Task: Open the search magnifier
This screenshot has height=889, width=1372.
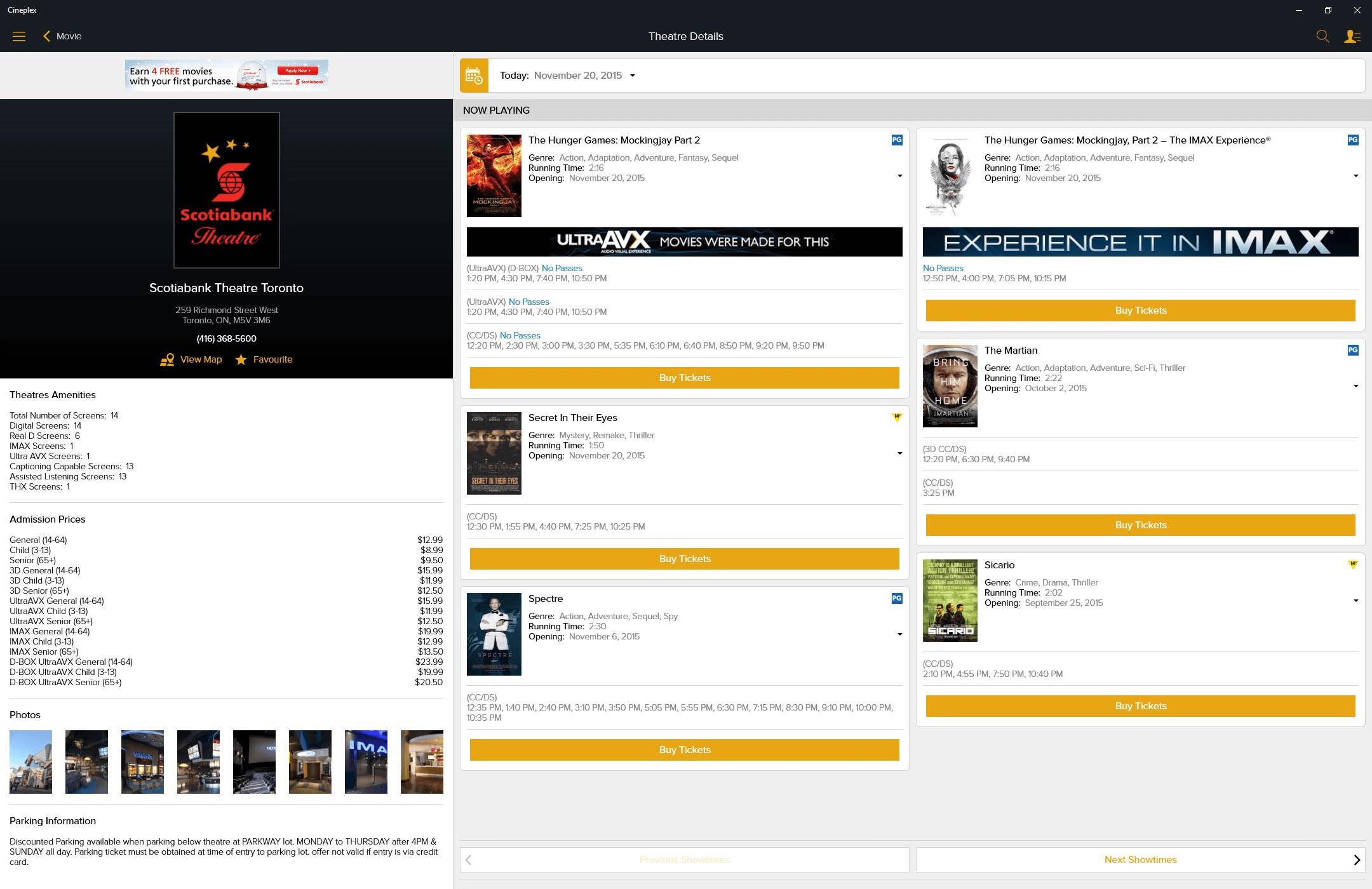Action: [x=1323, y=36]
